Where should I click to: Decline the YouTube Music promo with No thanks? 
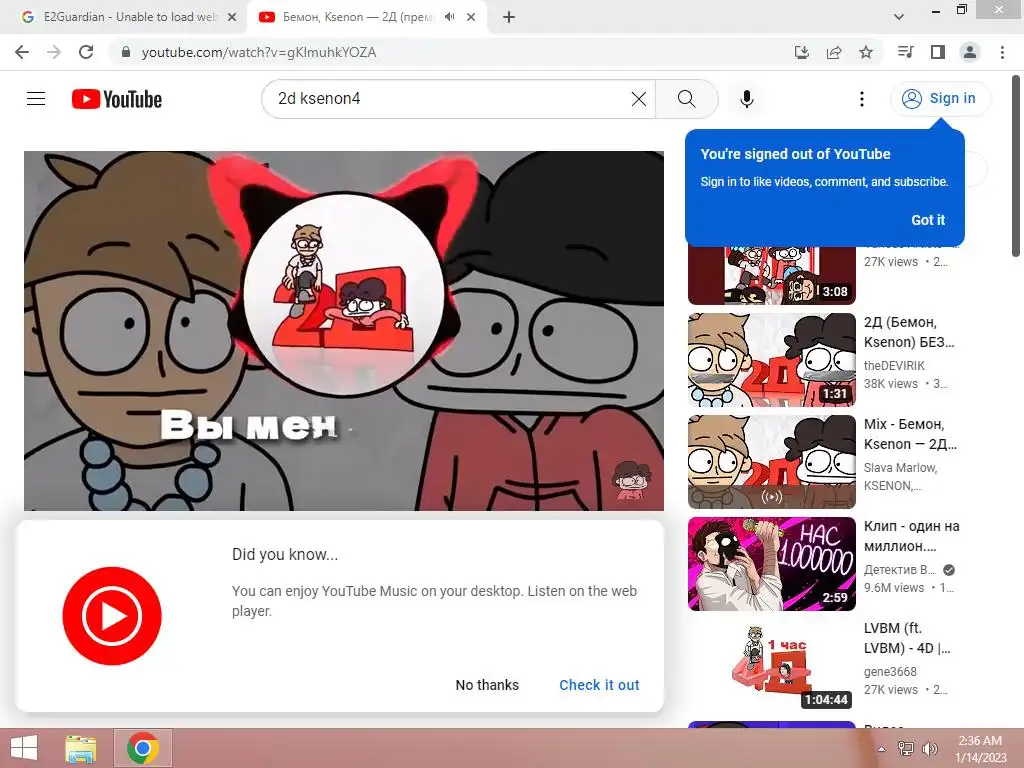(x=487, y=685)
